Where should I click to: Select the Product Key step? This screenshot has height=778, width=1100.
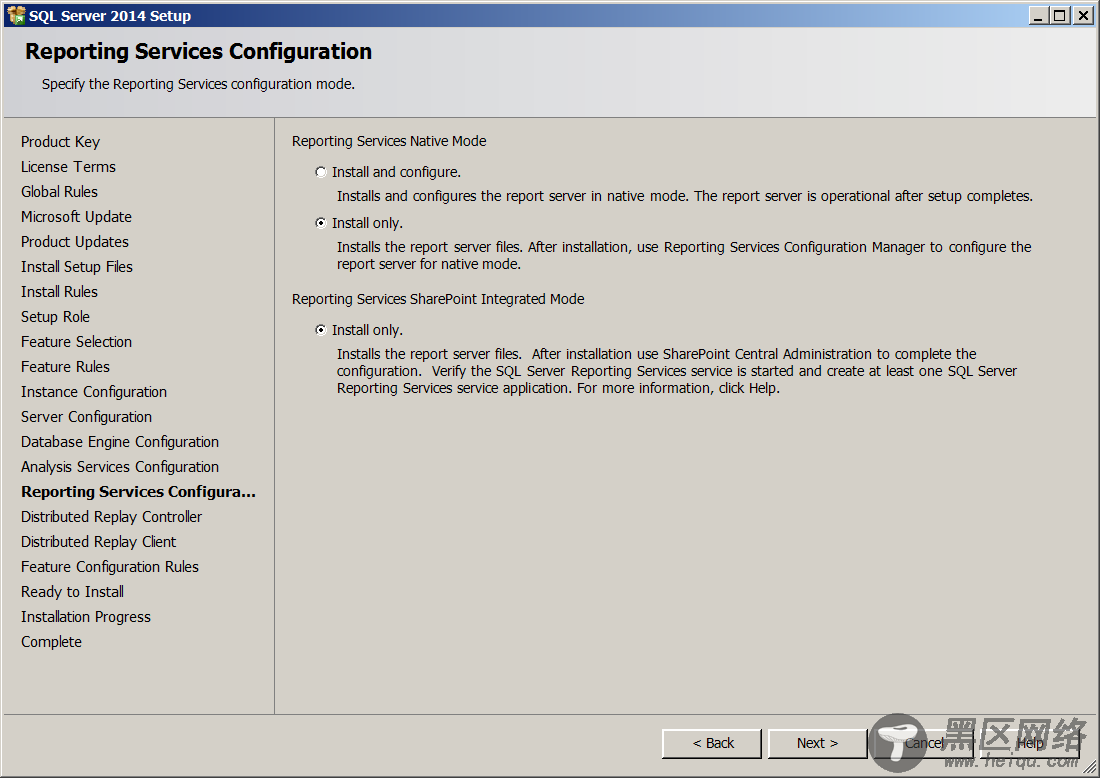click(x=60, y=142)
